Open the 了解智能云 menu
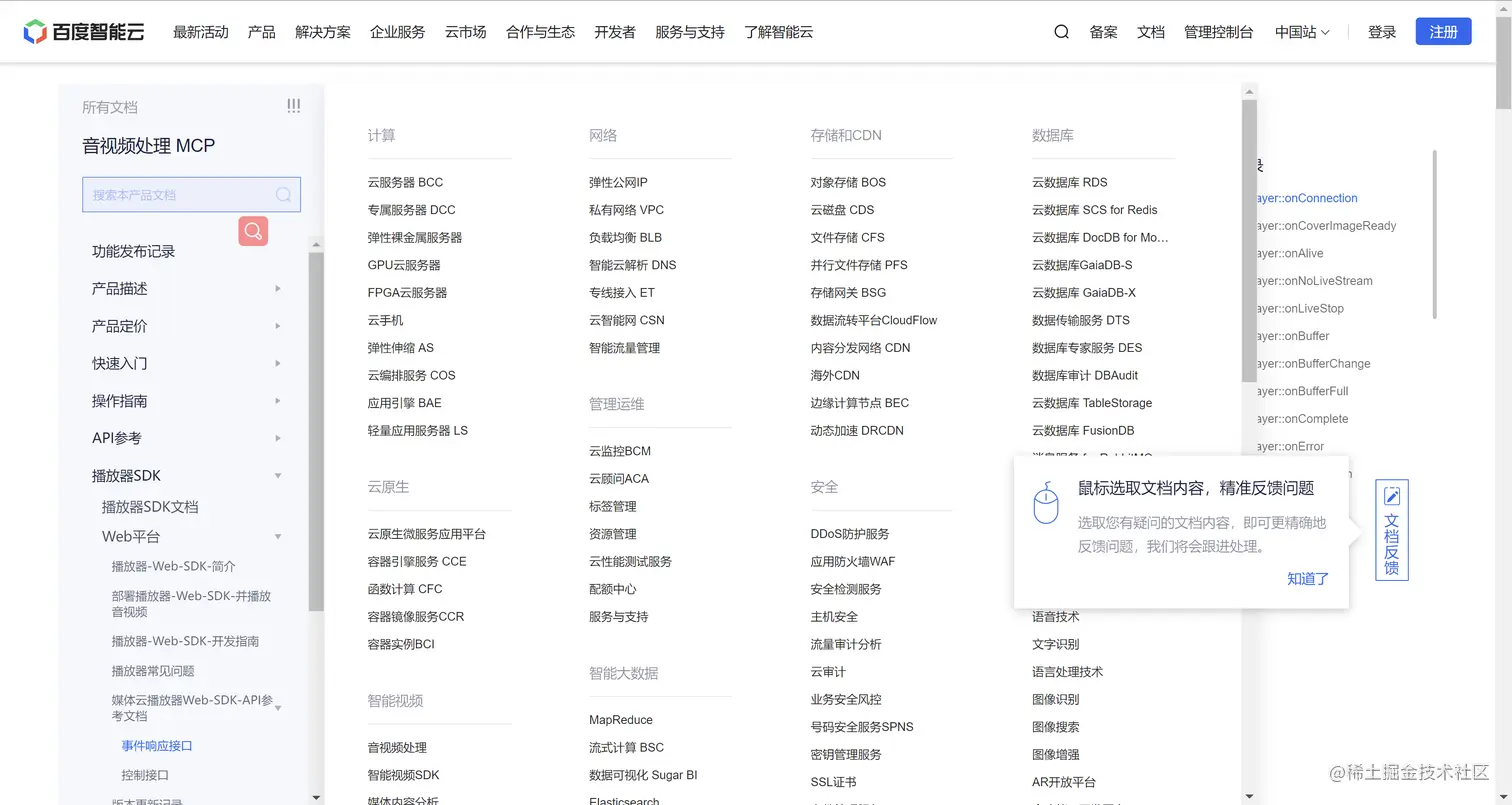Image resolution: width=1512 pixels, height=805 pixels. point(779,32)
